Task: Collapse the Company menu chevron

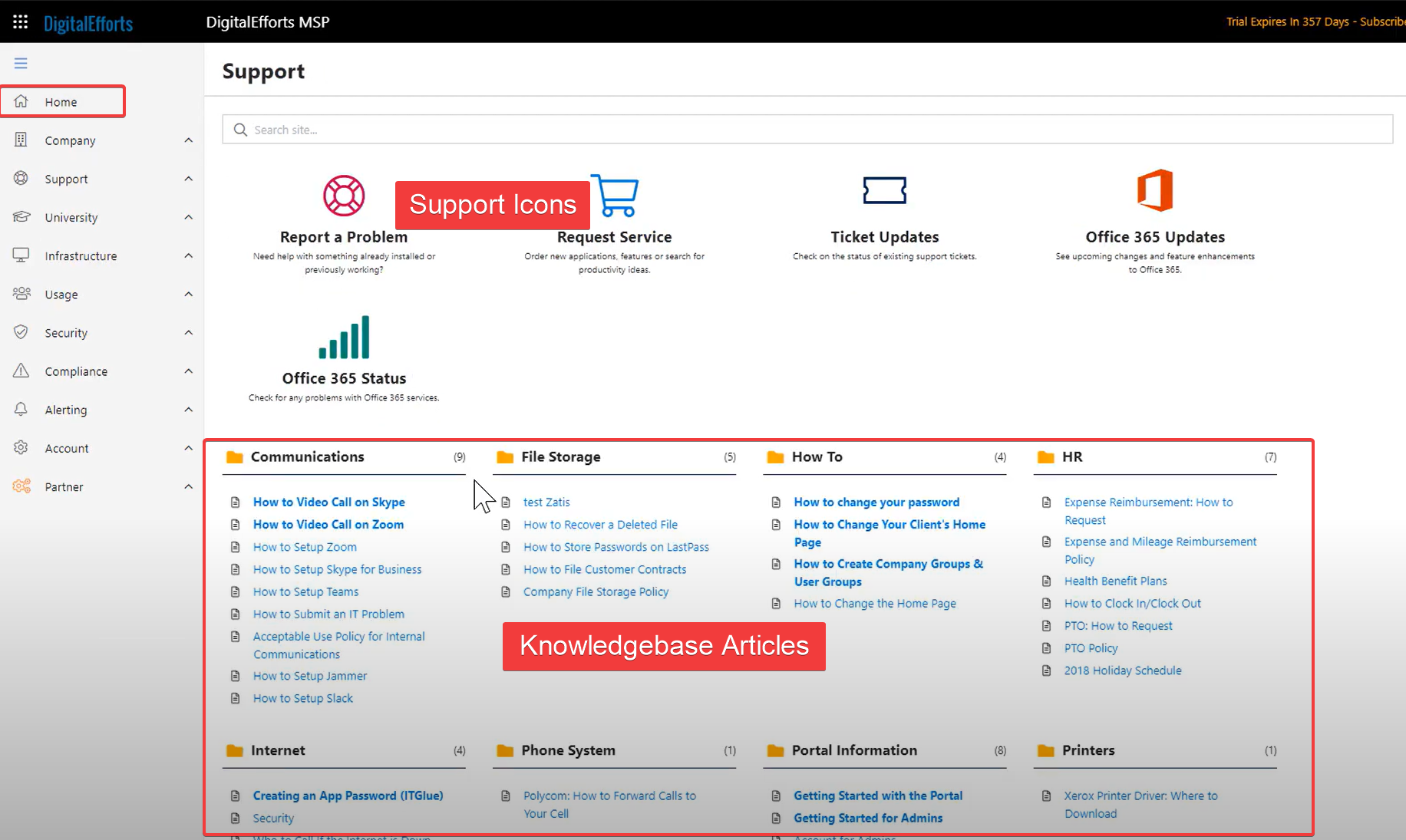Action: [189, 140]
